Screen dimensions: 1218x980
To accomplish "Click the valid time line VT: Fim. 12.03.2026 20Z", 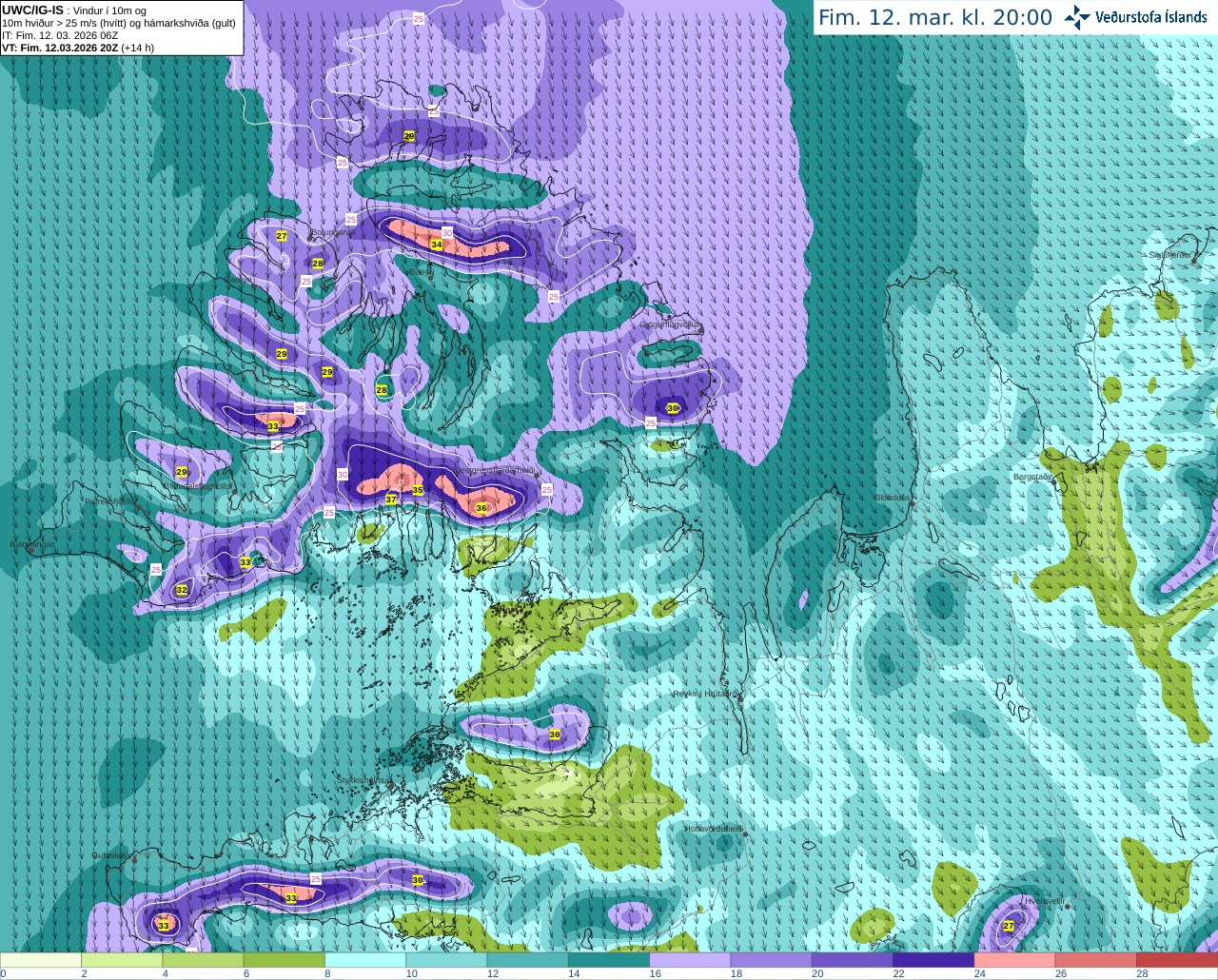I will click(59, 48).
